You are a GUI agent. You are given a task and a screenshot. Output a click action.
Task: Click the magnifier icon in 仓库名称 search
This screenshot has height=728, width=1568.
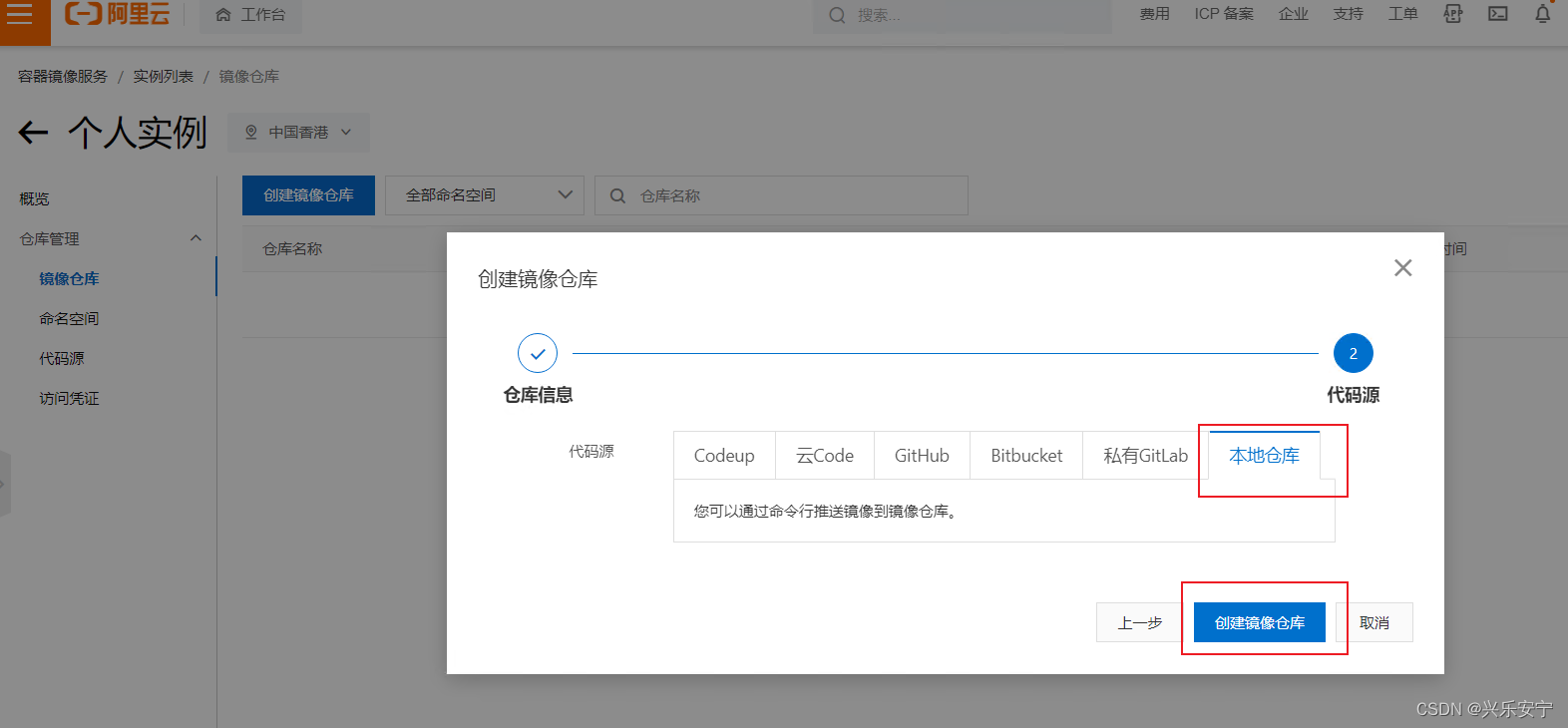point(617,195)
